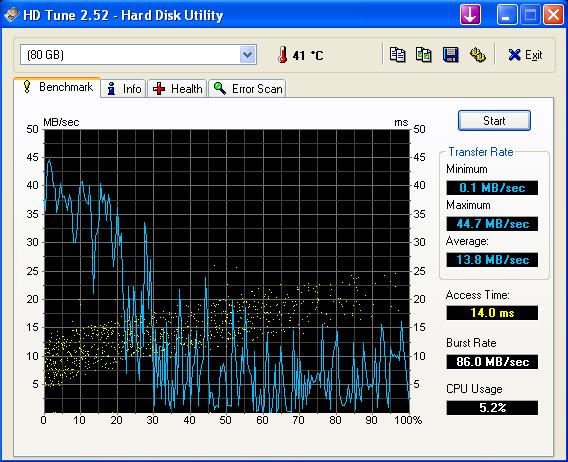Image resolution: width=568 pixels, height=462 pixels.
Task: Click the copy text to clipboard icon
Action: pos(397,55)
